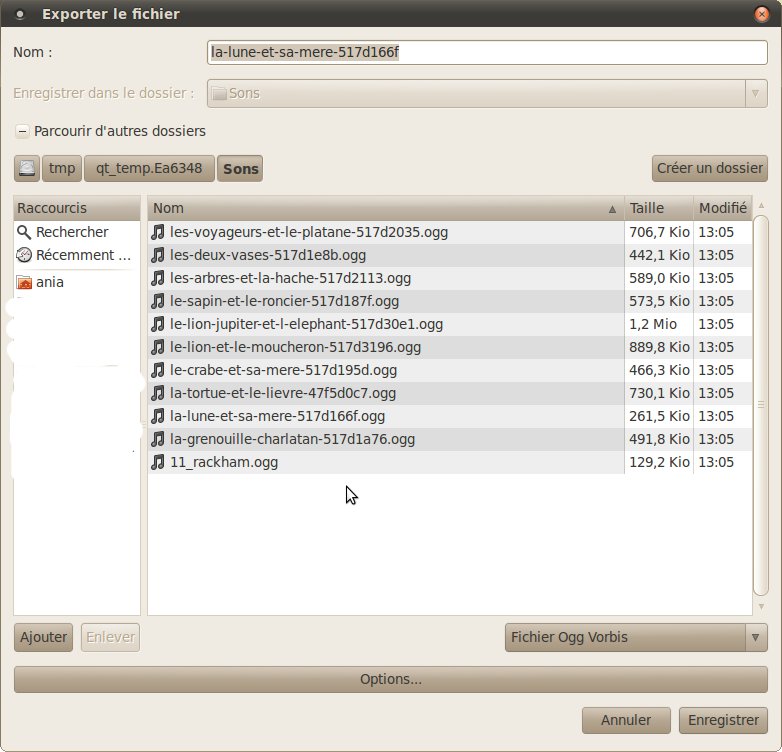
Task: Click the Rechercher magnifier icon
Action: (24, 232)
